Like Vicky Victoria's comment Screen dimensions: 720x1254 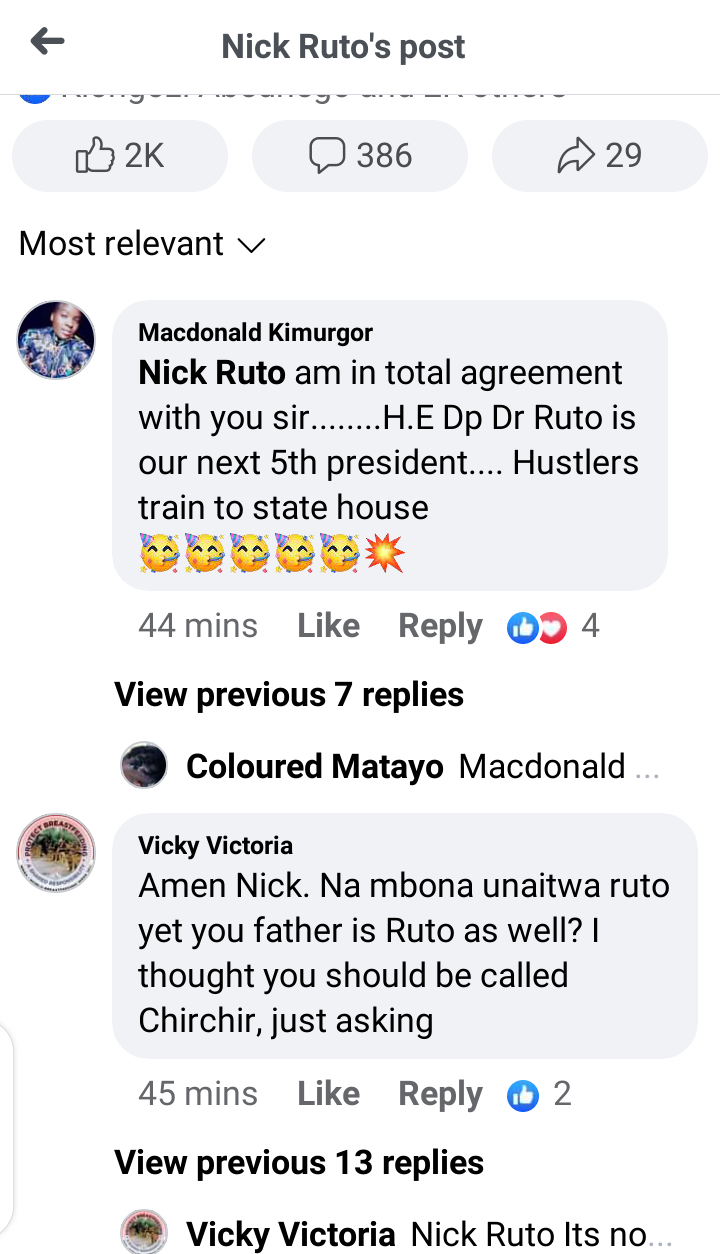[328, 1094]
